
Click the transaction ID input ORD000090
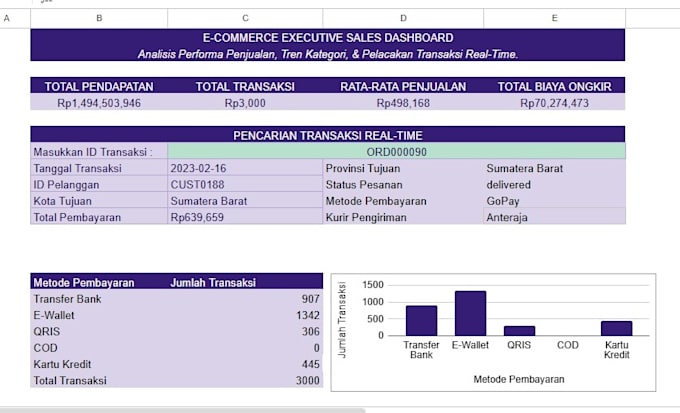pos(396,152)
